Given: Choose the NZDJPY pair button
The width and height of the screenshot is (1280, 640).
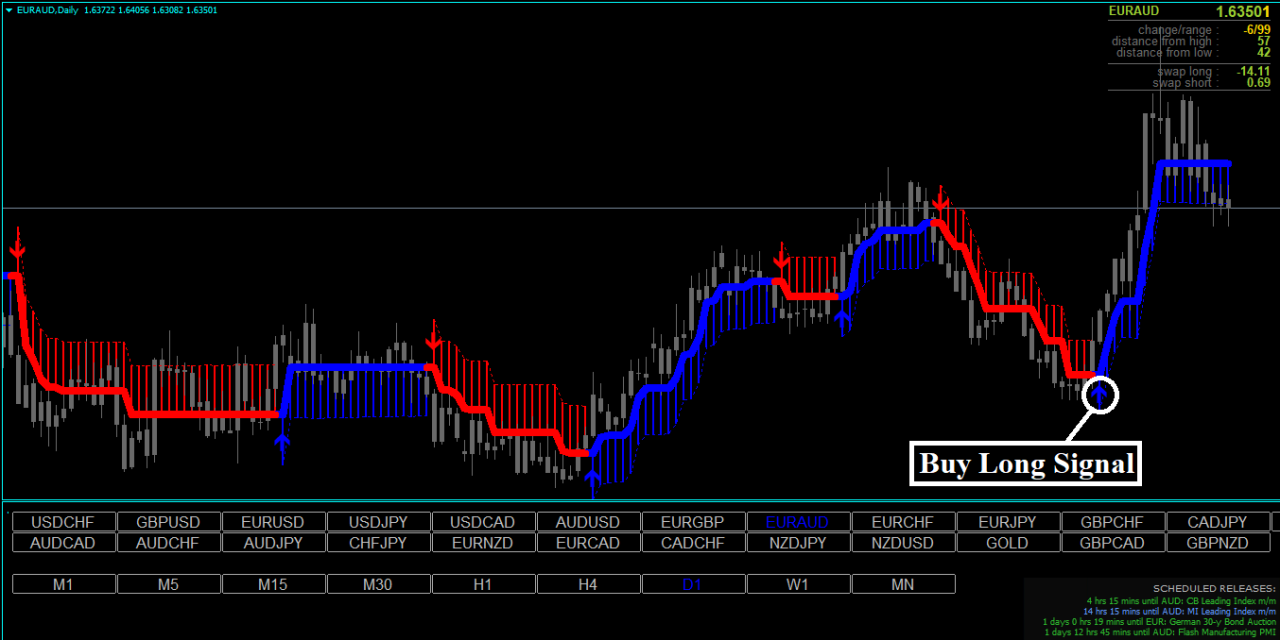Looking at the screenshot, I should [798, 543].
